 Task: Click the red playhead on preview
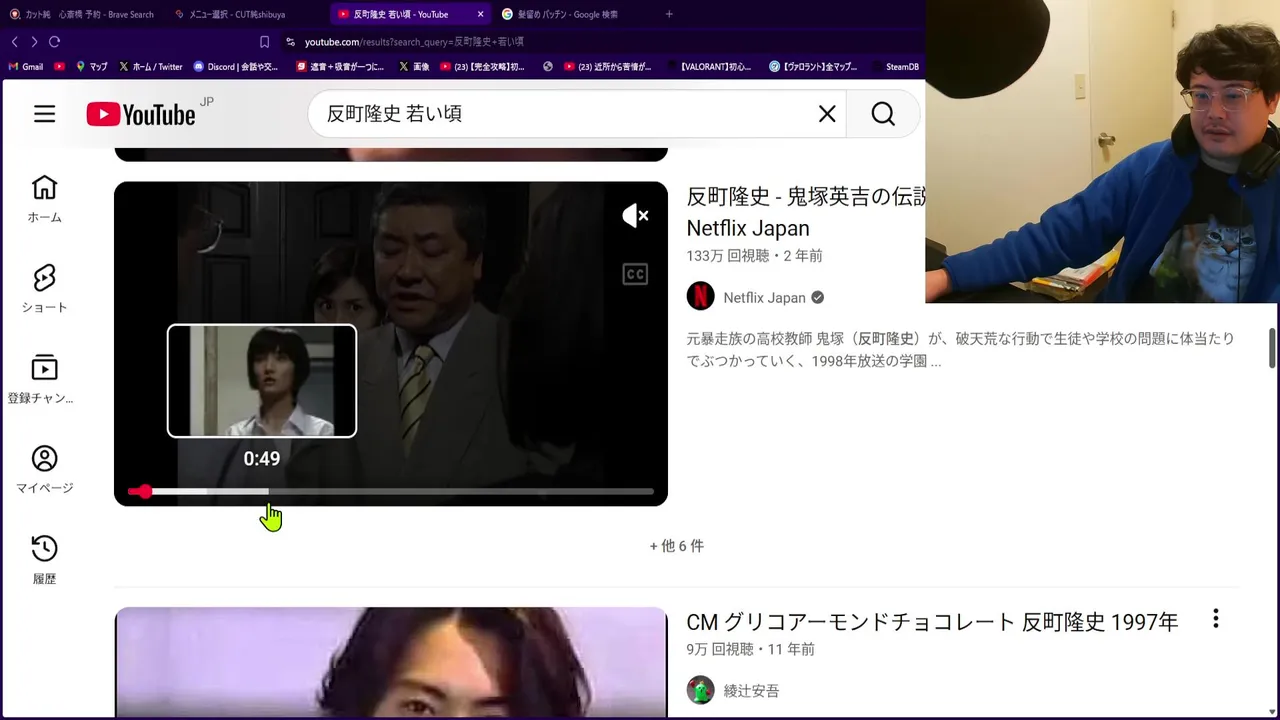coord(145,492)
